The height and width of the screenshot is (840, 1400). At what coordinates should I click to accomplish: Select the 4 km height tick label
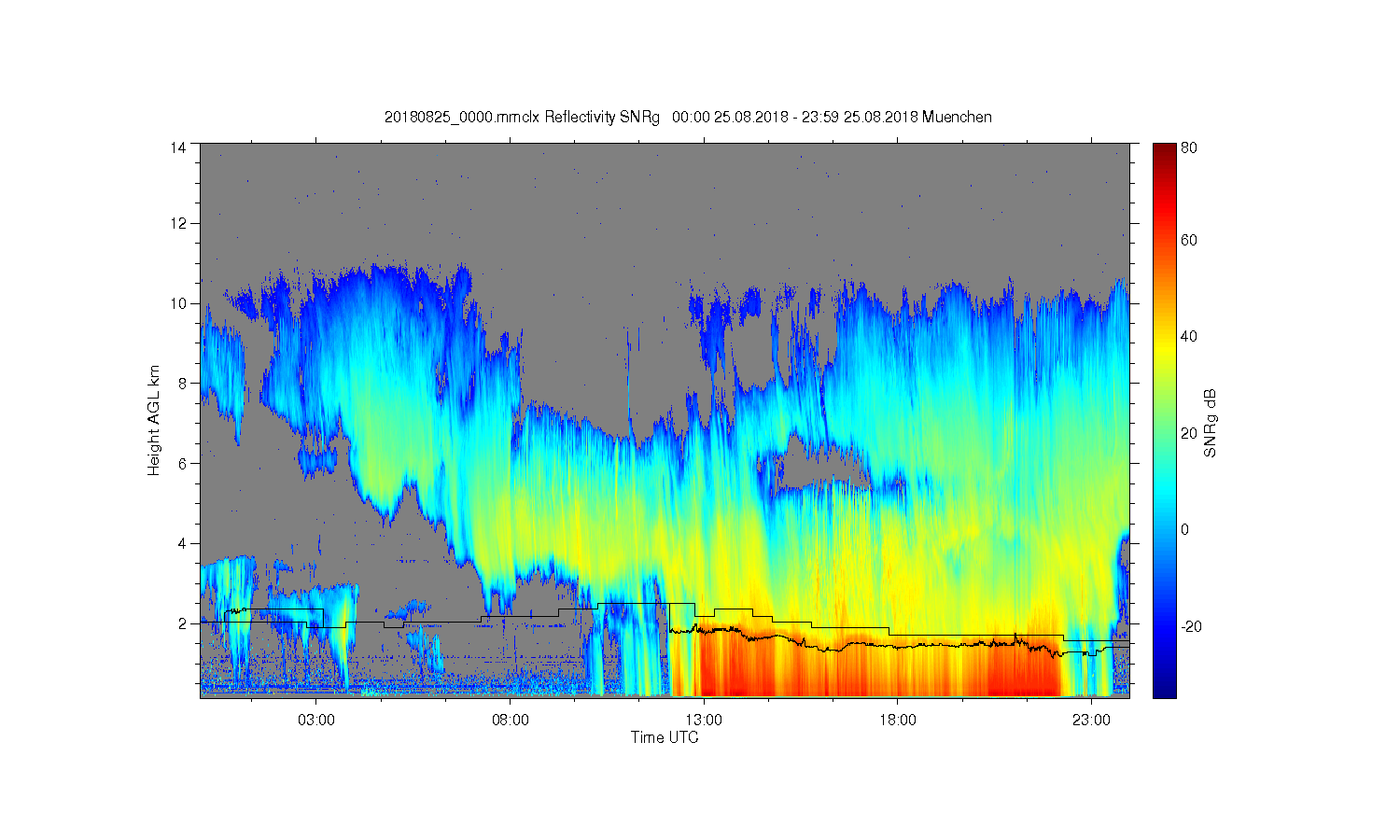(x=182, y=543)
